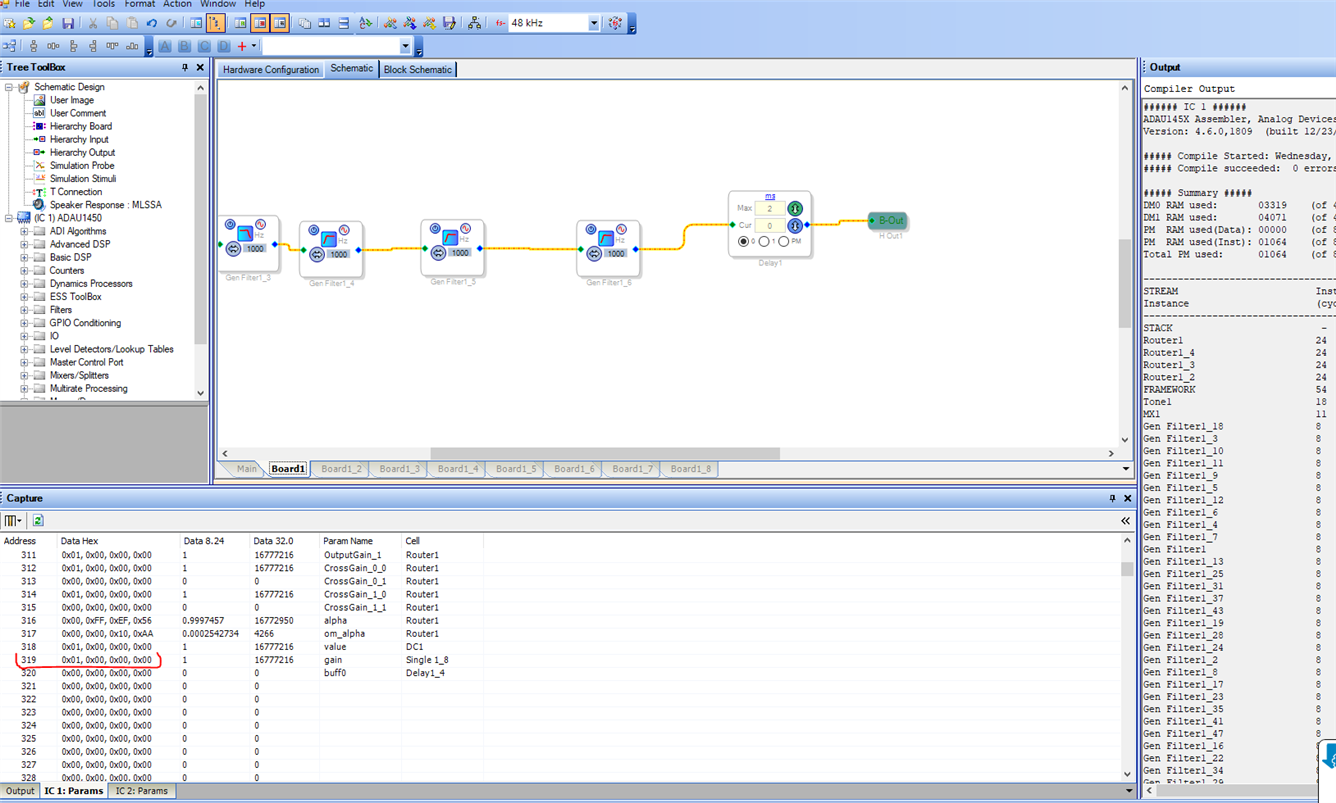
Task: Click the Copy toolbar icon
Action: (x=112, y=23)
